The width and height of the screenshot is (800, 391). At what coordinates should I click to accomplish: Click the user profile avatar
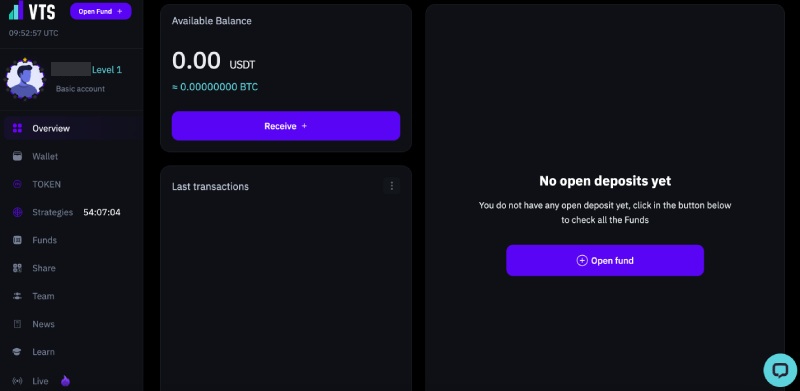click(25, 79)
